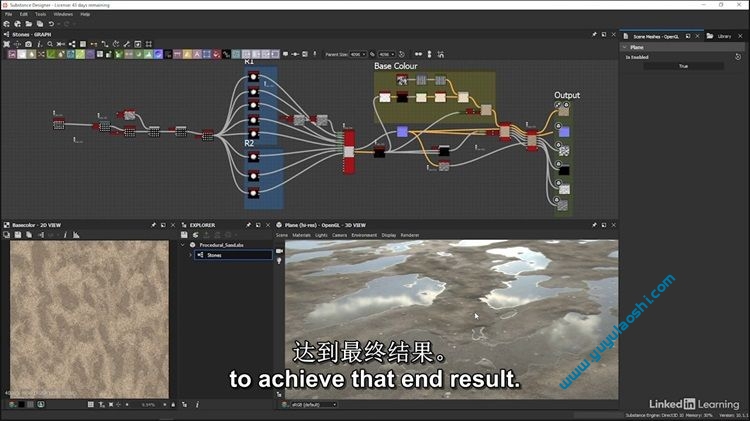Select the purple normal node in graph center
This screenshot has width=750, height=421.
pos(402,131)
